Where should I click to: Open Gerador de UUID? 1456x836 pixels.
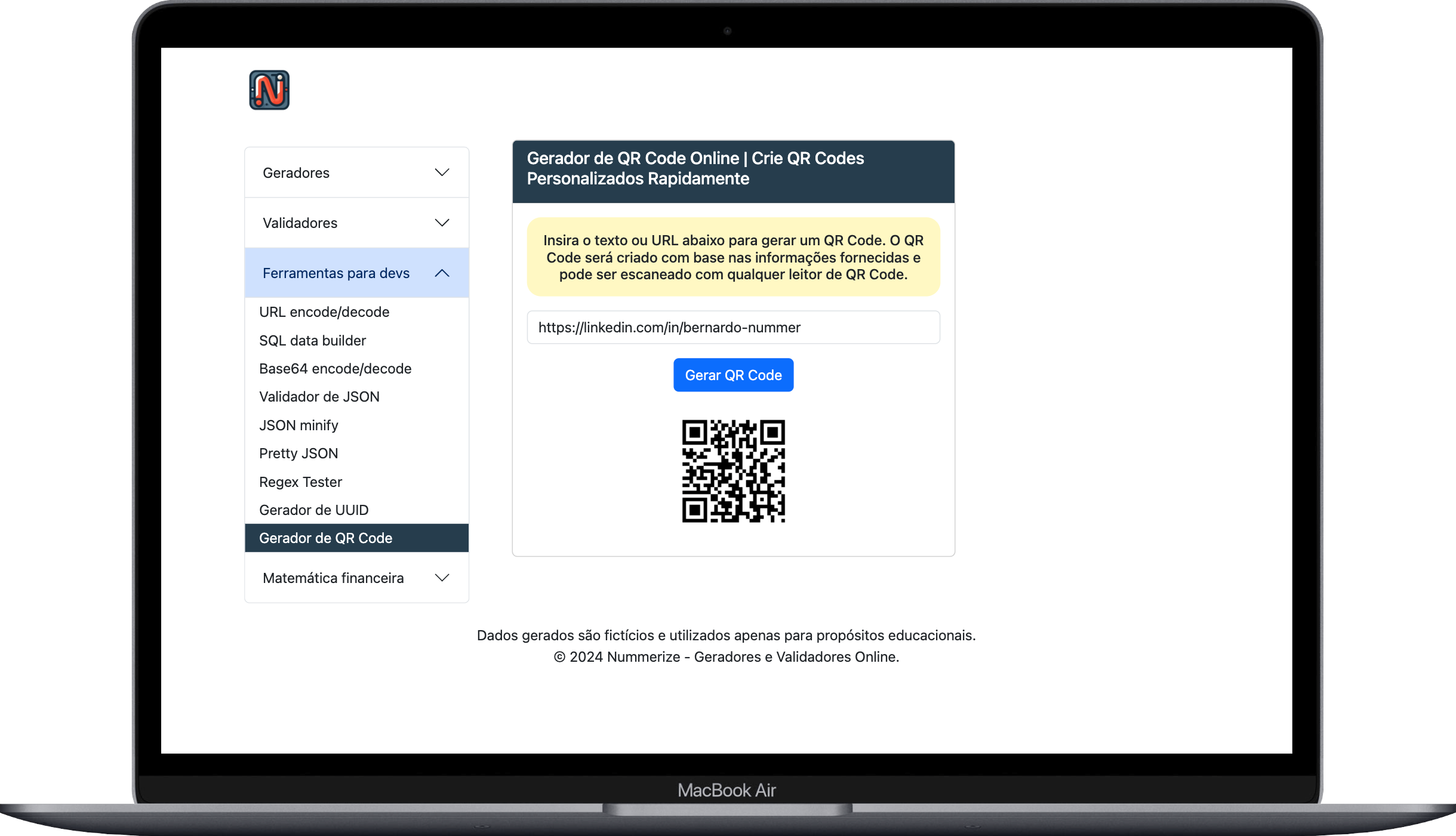(x=314, y=510)
